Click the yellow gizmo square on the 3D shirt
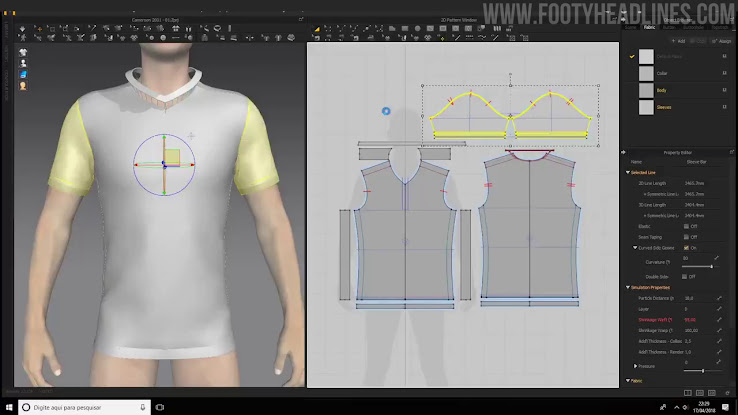The image size is (738, 415). click(172, 157)
